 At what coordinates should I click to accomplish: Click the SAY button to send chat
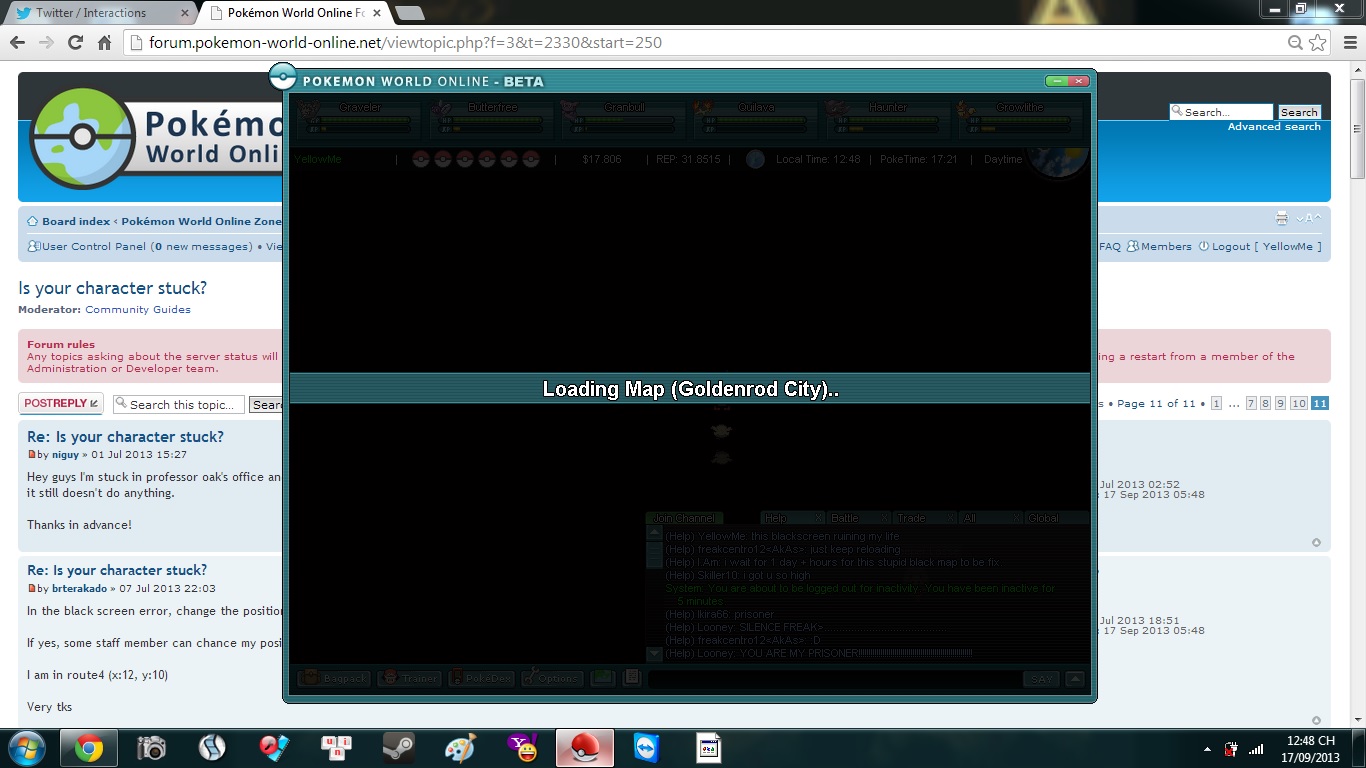[1041, 679]
